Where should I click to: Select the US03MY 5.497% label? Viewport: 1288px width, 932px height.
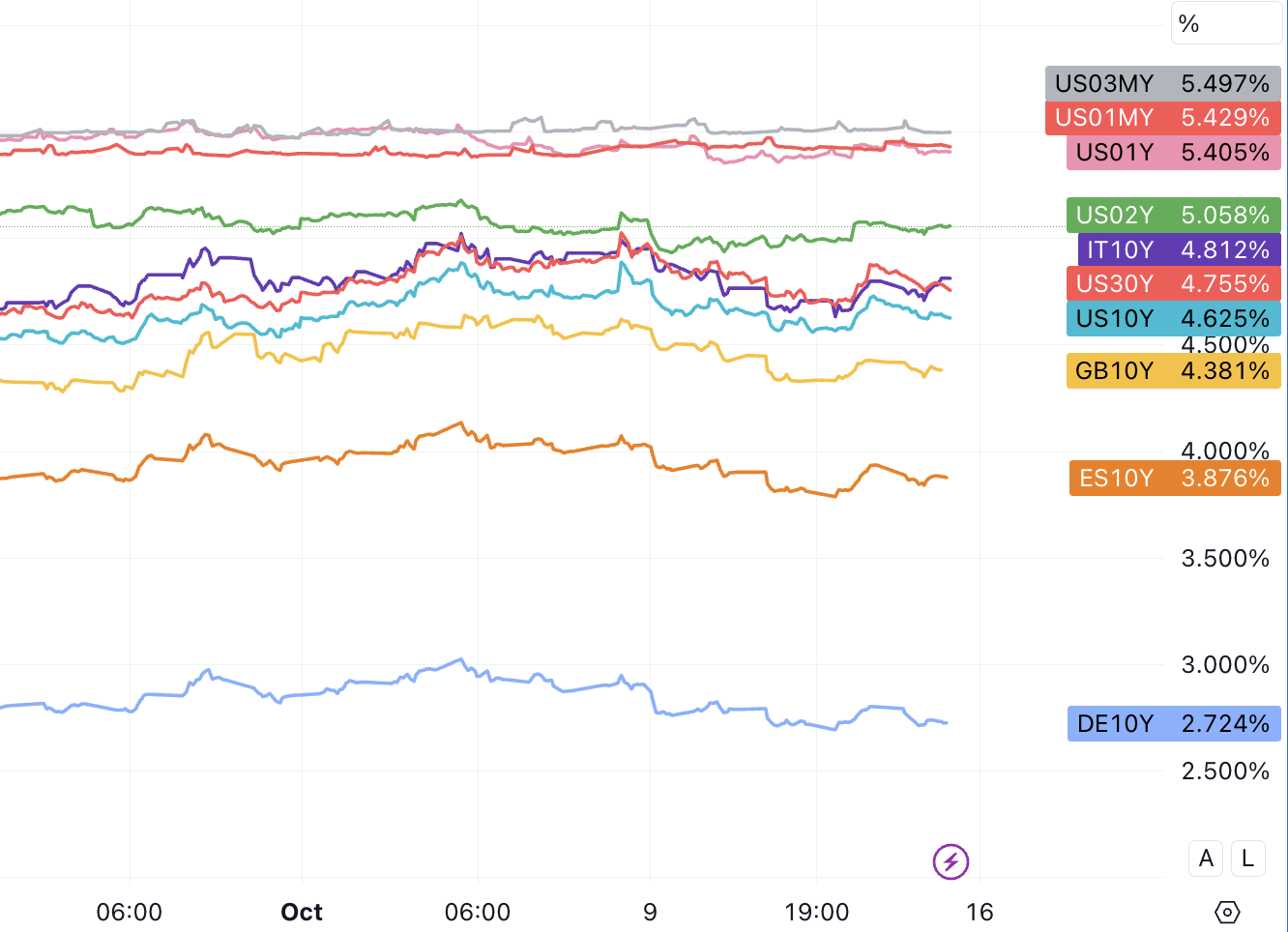(x=1162, y=83)
